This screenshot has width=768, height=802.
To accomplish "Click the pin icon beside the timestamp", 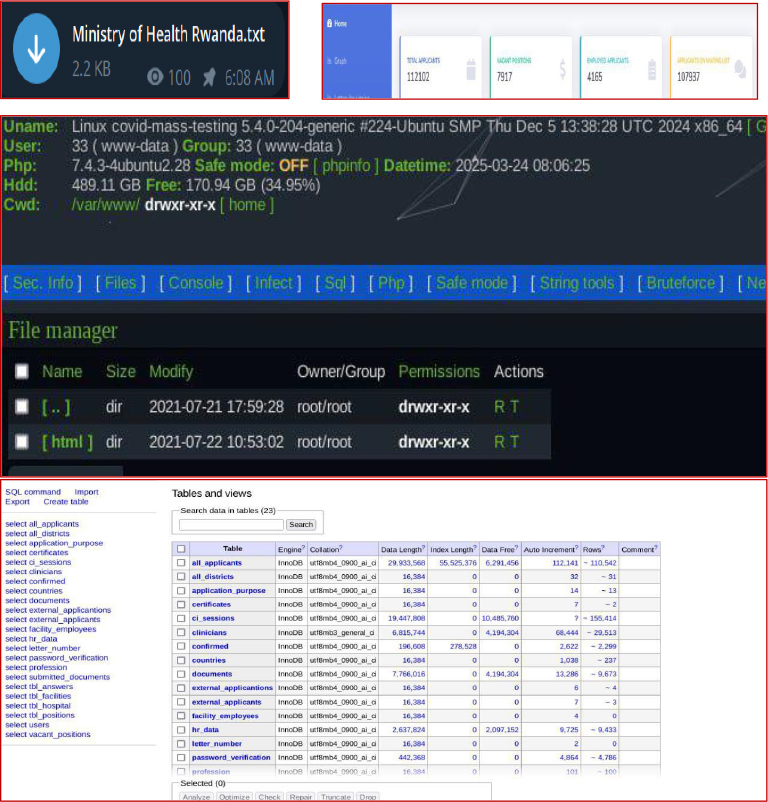I will (209, 77).
